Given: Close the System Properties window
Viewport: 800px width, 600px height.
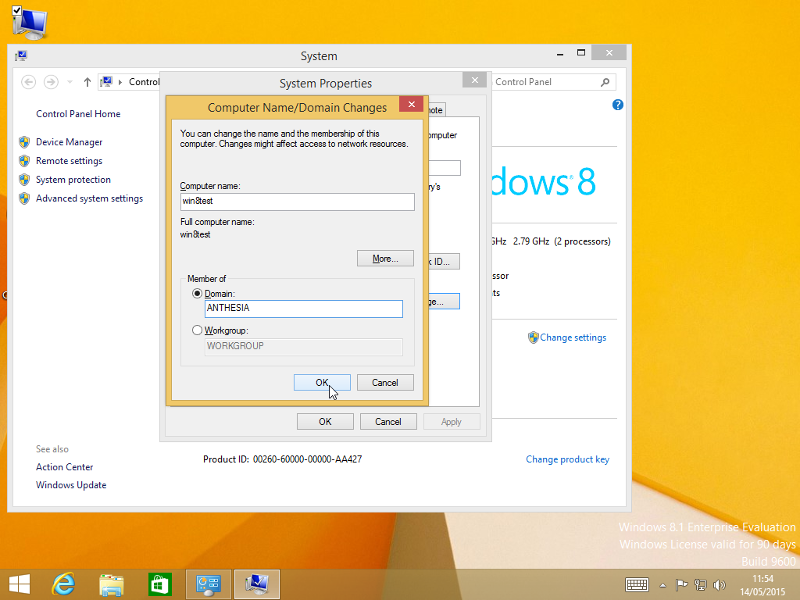Looking at the screenshot, I should 474,80.
